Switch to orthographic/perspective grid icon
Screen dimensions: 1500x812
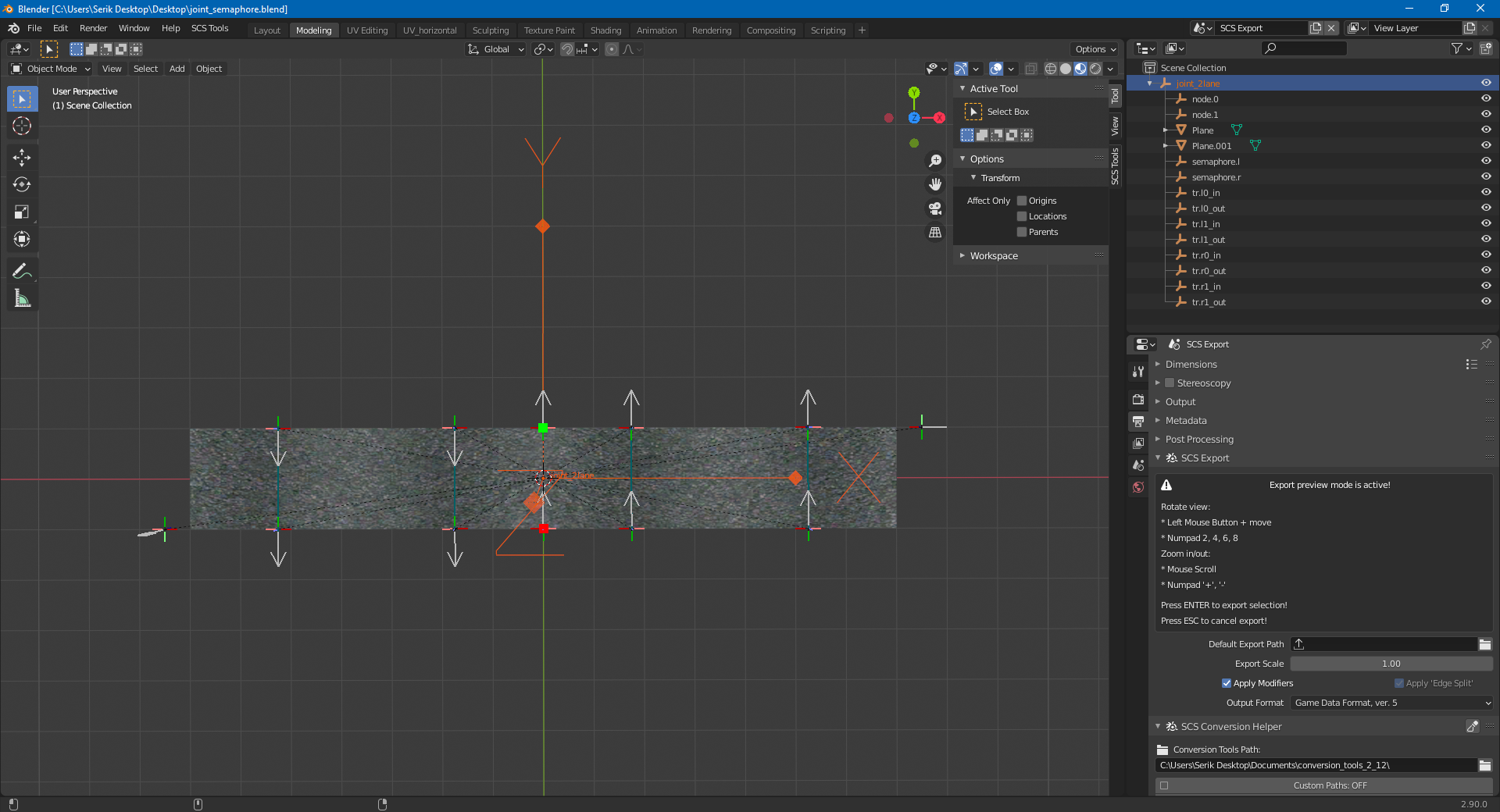[935, 233]
